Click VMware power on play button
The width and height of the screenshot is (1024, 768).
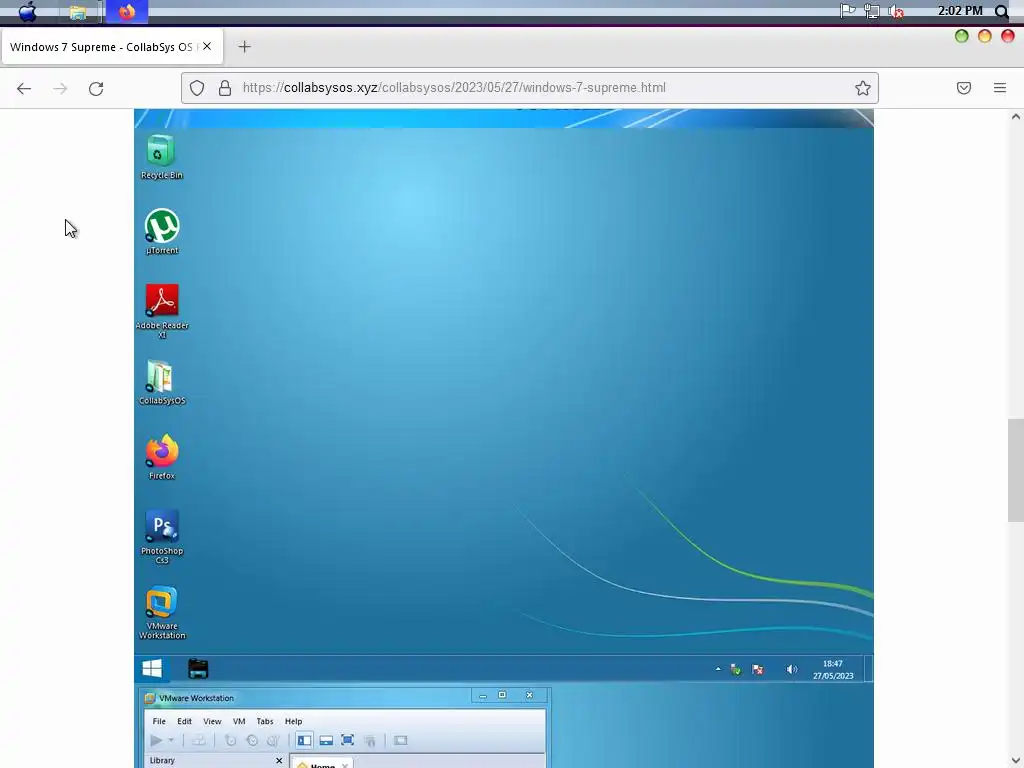coord(156,740)
